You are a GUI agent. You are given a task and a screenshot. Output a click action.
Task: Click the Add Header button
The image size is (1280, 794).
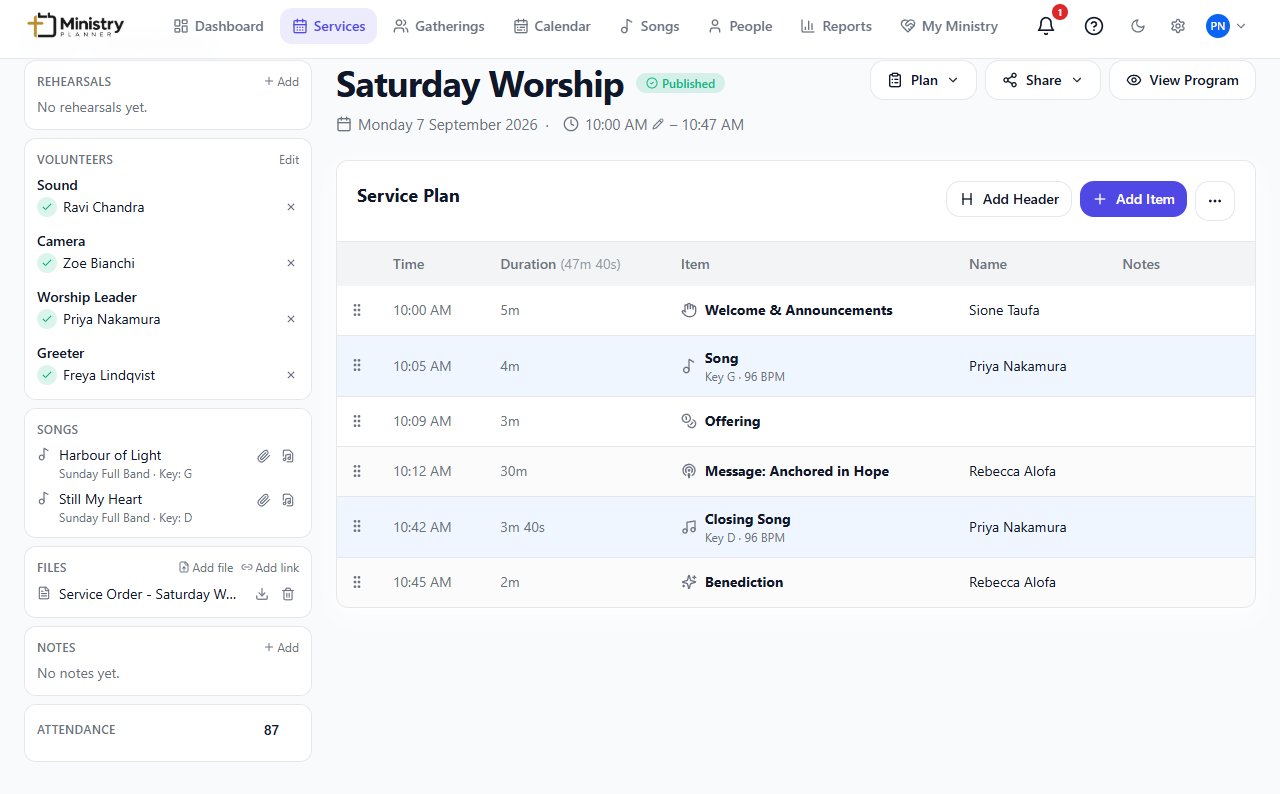1009,199
